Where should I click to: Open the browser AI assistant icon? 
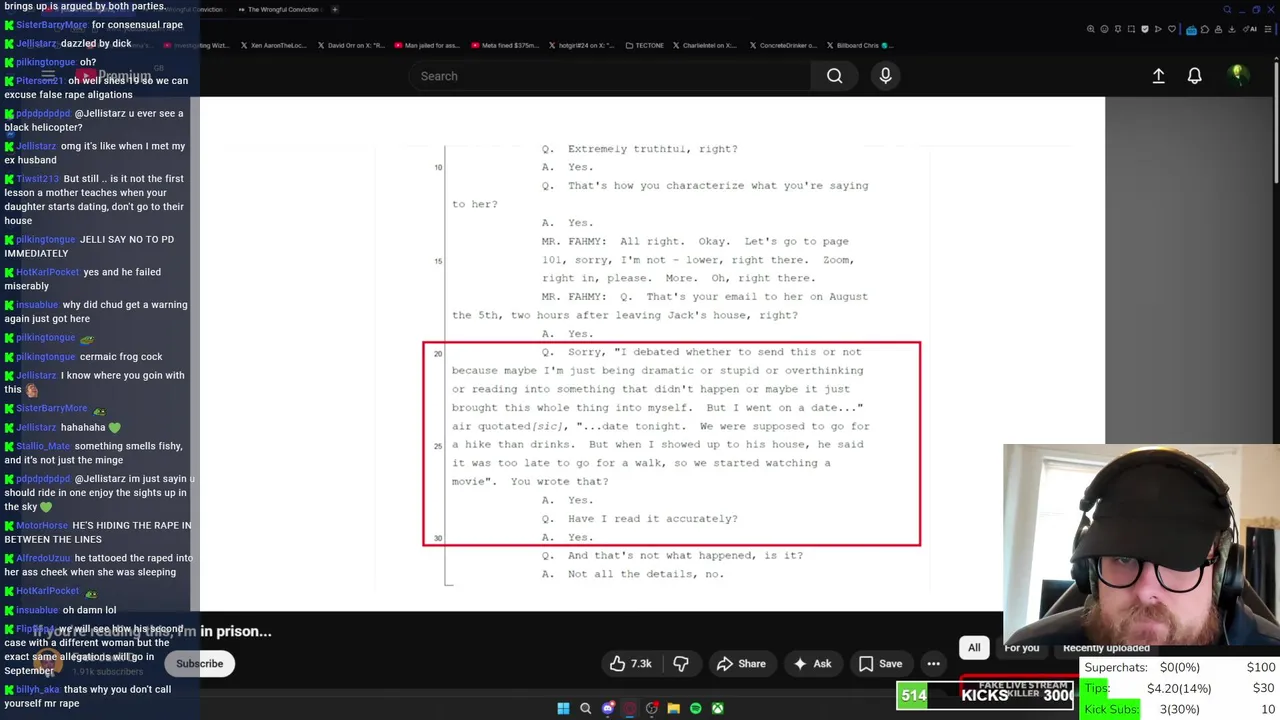[x=1250, y=29]
